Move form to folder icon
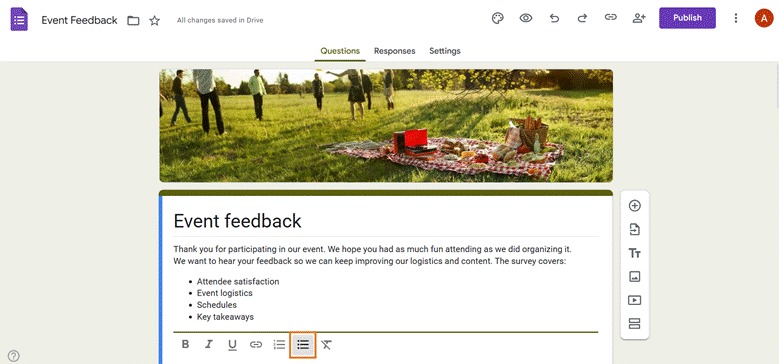Image resolution: width=779 pixels, height=364 pixels. click(133, 20)
